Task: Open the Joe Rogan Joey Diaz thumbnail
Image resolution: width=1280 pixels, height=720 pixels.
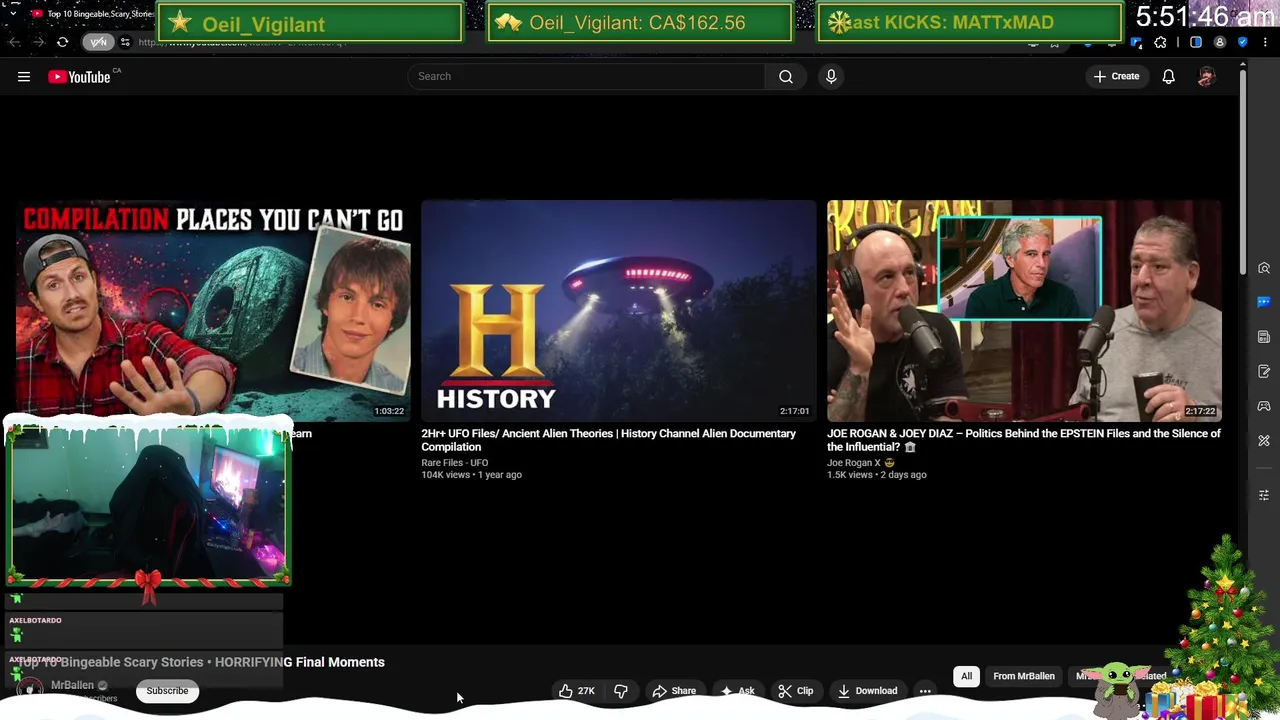Action: [x=1024, y=311]
